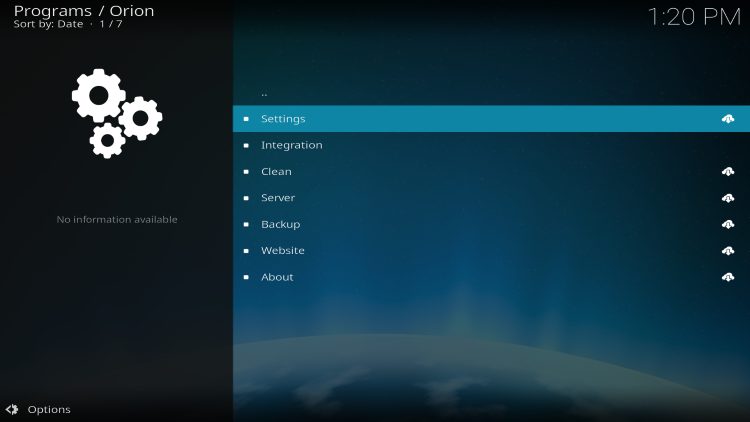Open the Integration entry
The width and height of the screenshot is (750, 422).
[x=491, y=145]
